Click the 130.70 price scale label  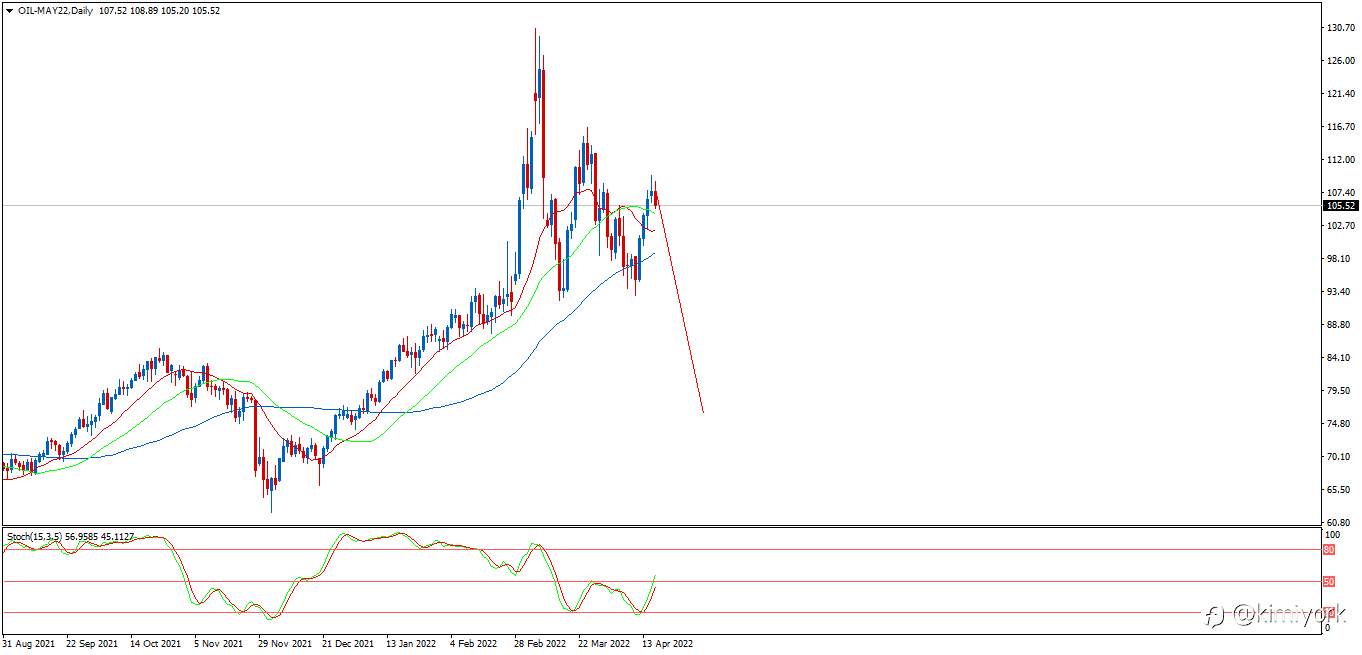[x=1340, y=28]
